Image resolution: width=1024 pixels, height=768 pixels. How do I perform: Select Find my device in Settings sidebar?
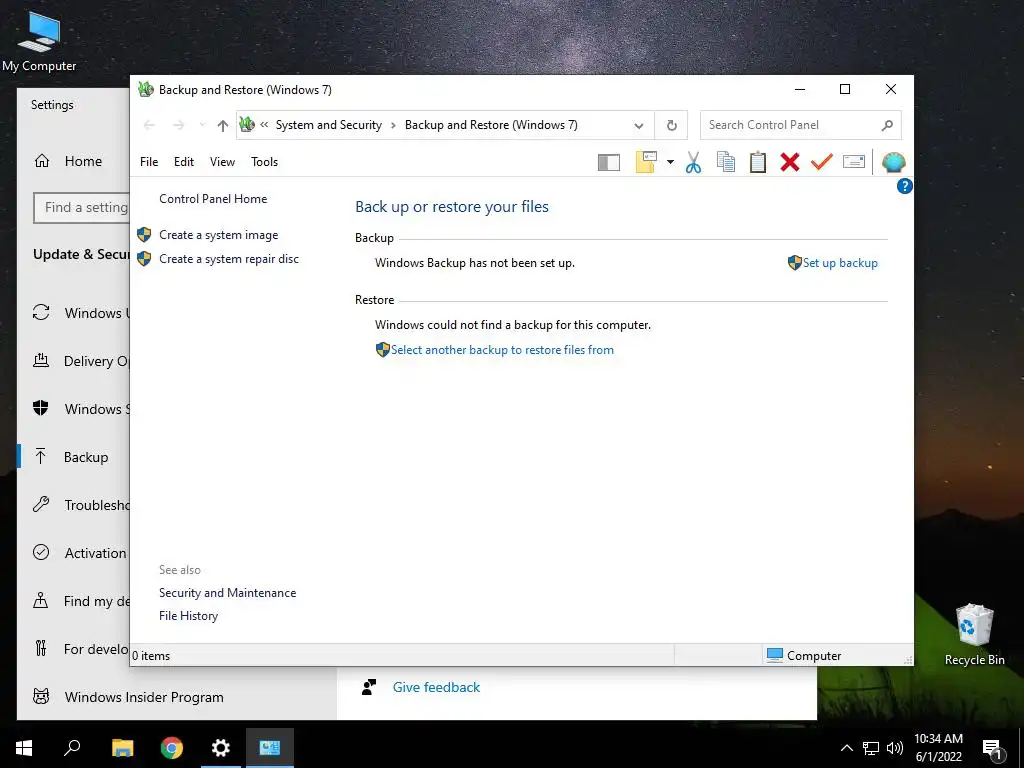pyautogui.click(x=74, y=601)
